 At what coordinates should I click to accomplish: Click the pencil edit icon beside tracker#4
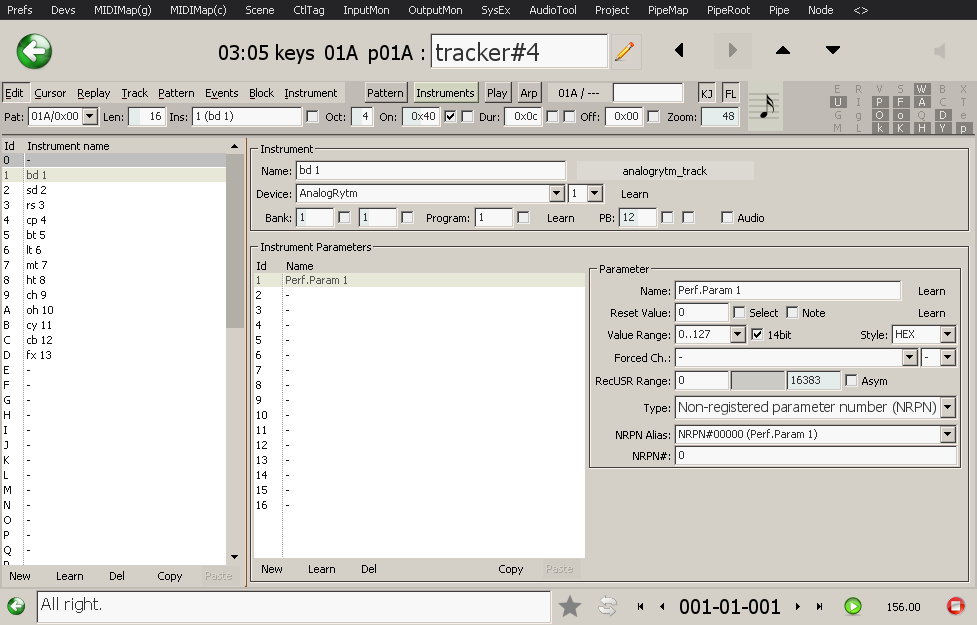pos(625,51)
